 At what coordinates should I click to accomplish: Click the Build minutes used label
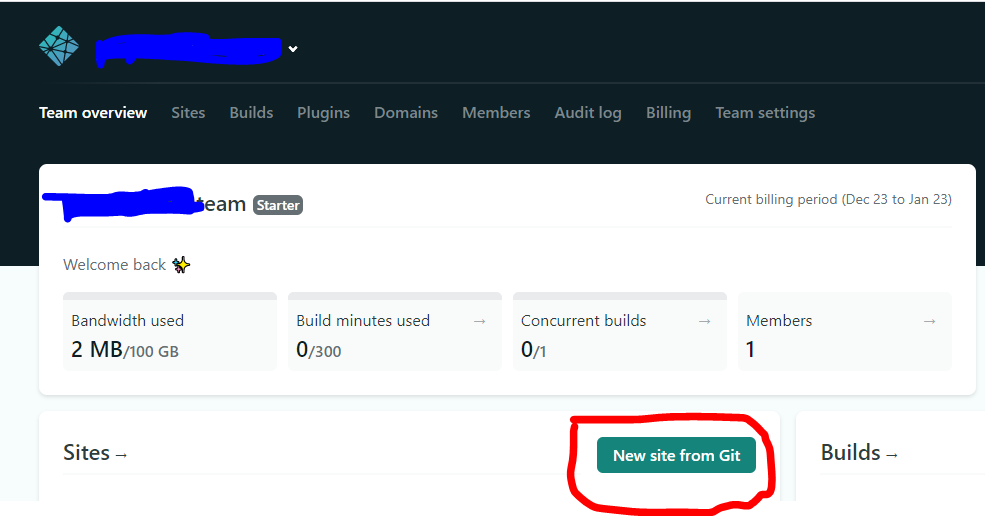pos(363,321)
